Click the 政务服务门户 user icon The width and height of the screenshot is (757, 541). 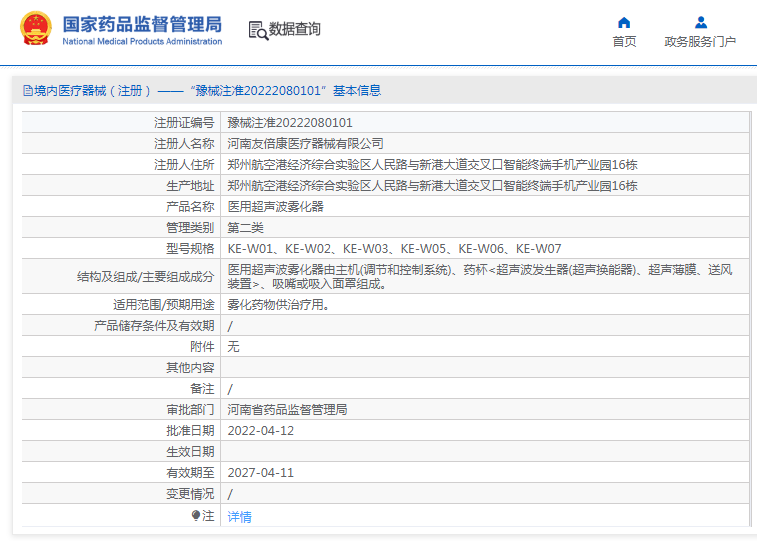[701, 22]
